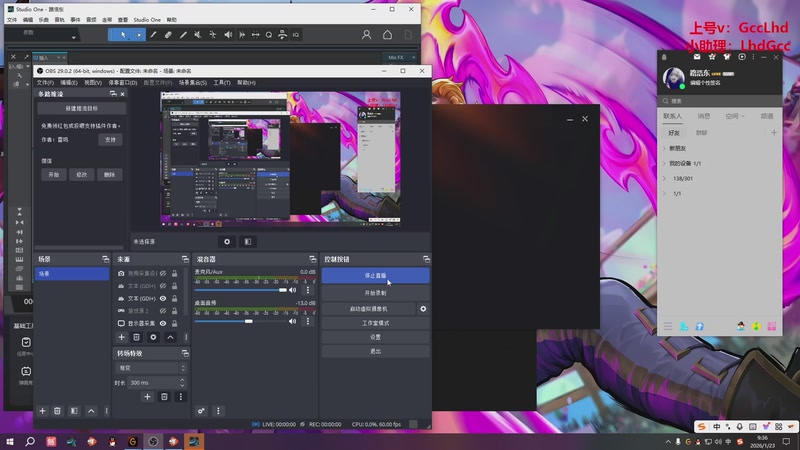Click the Windows Start button

tap(10, 441)
